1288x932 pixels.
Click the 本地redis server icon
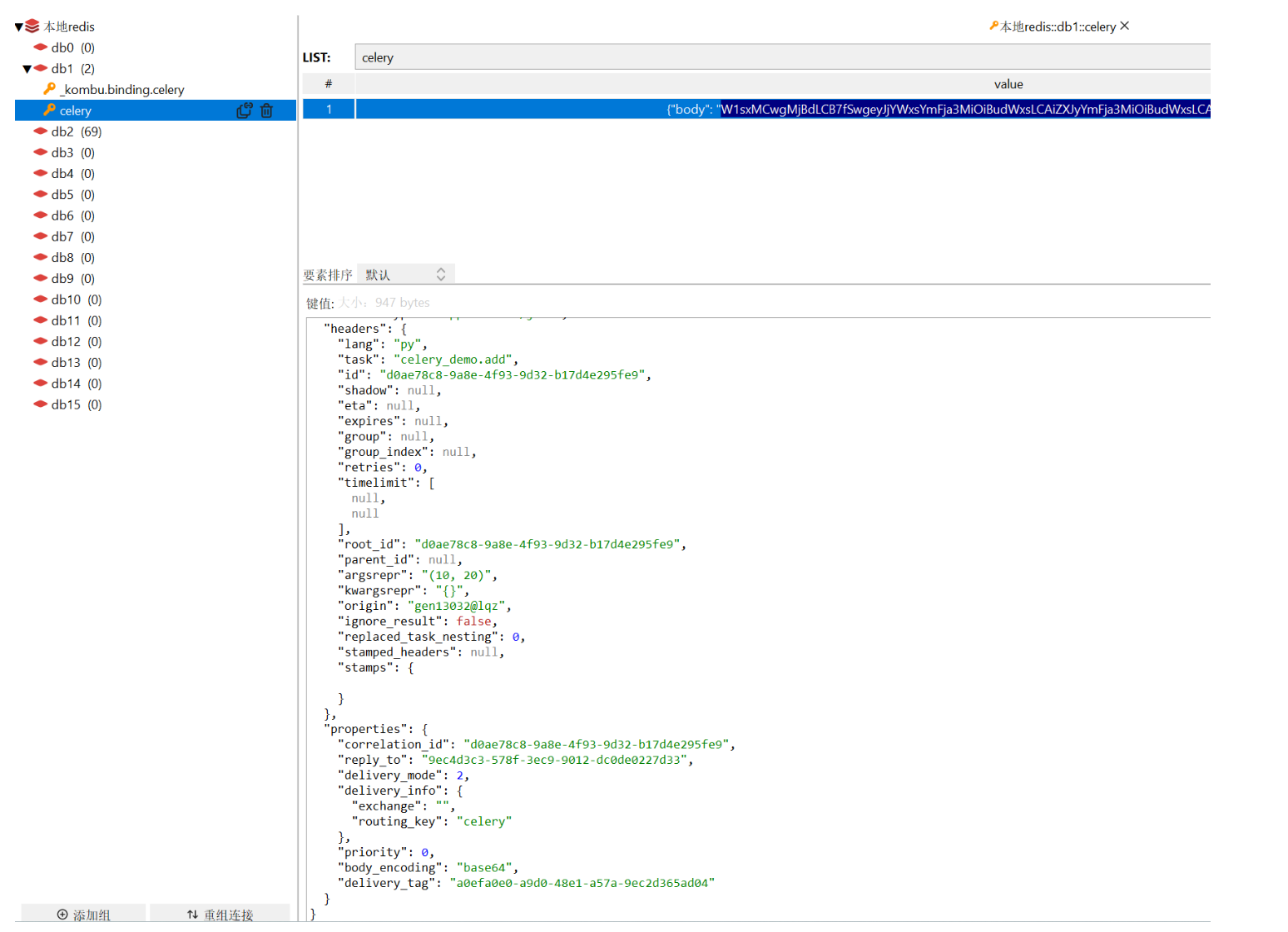(x=32, y=27)
